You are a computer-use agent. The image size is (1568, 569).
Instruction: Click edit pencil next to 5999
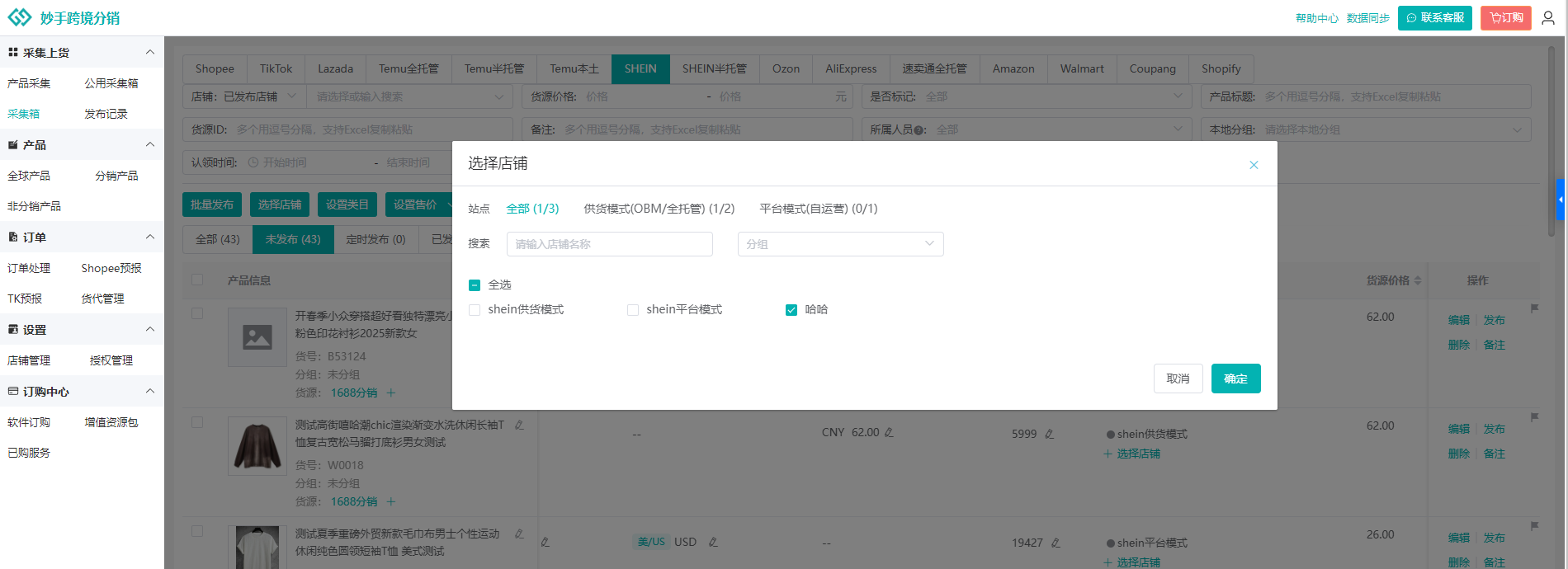pyautogui.click(x=1049, y=434)
